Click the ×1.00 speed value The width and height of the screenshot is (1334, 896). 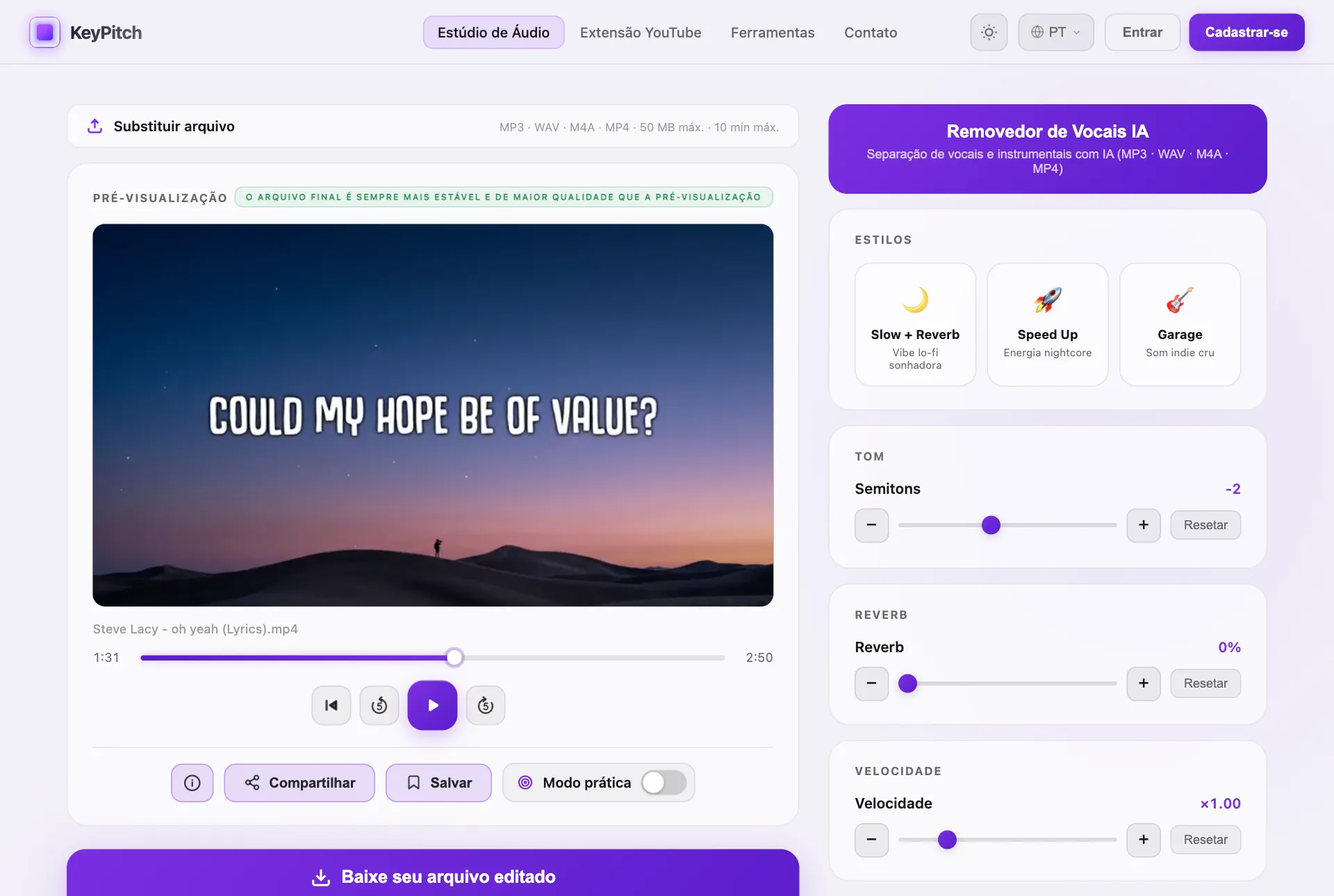1220,804
